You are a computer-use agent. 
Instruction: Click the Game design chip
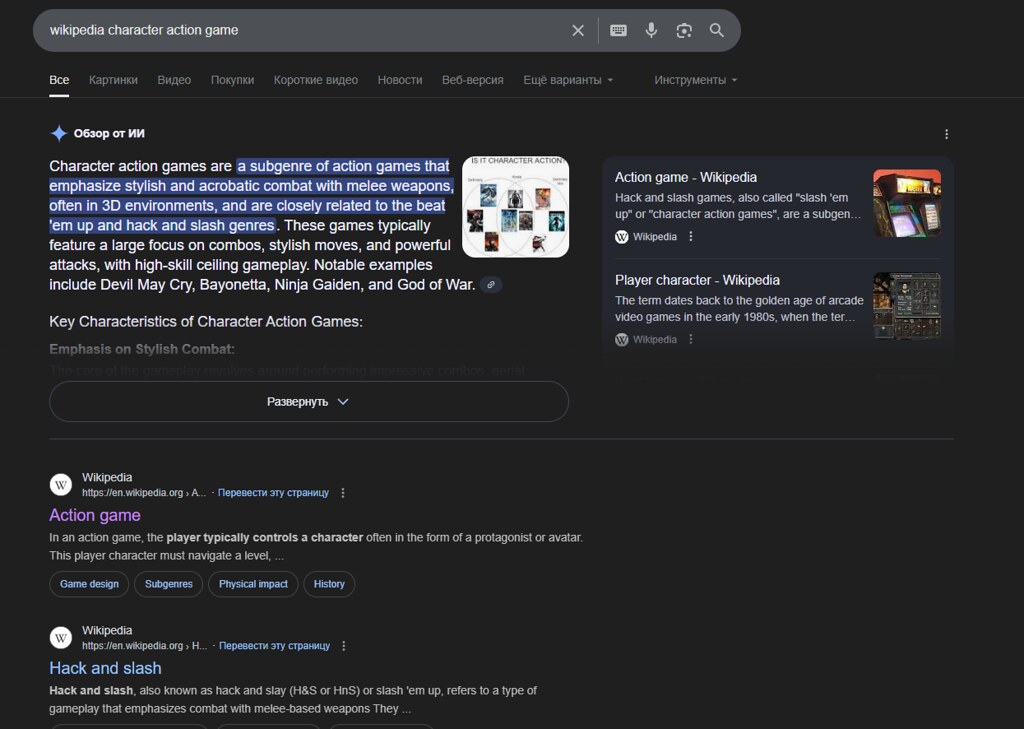[89, 584]
